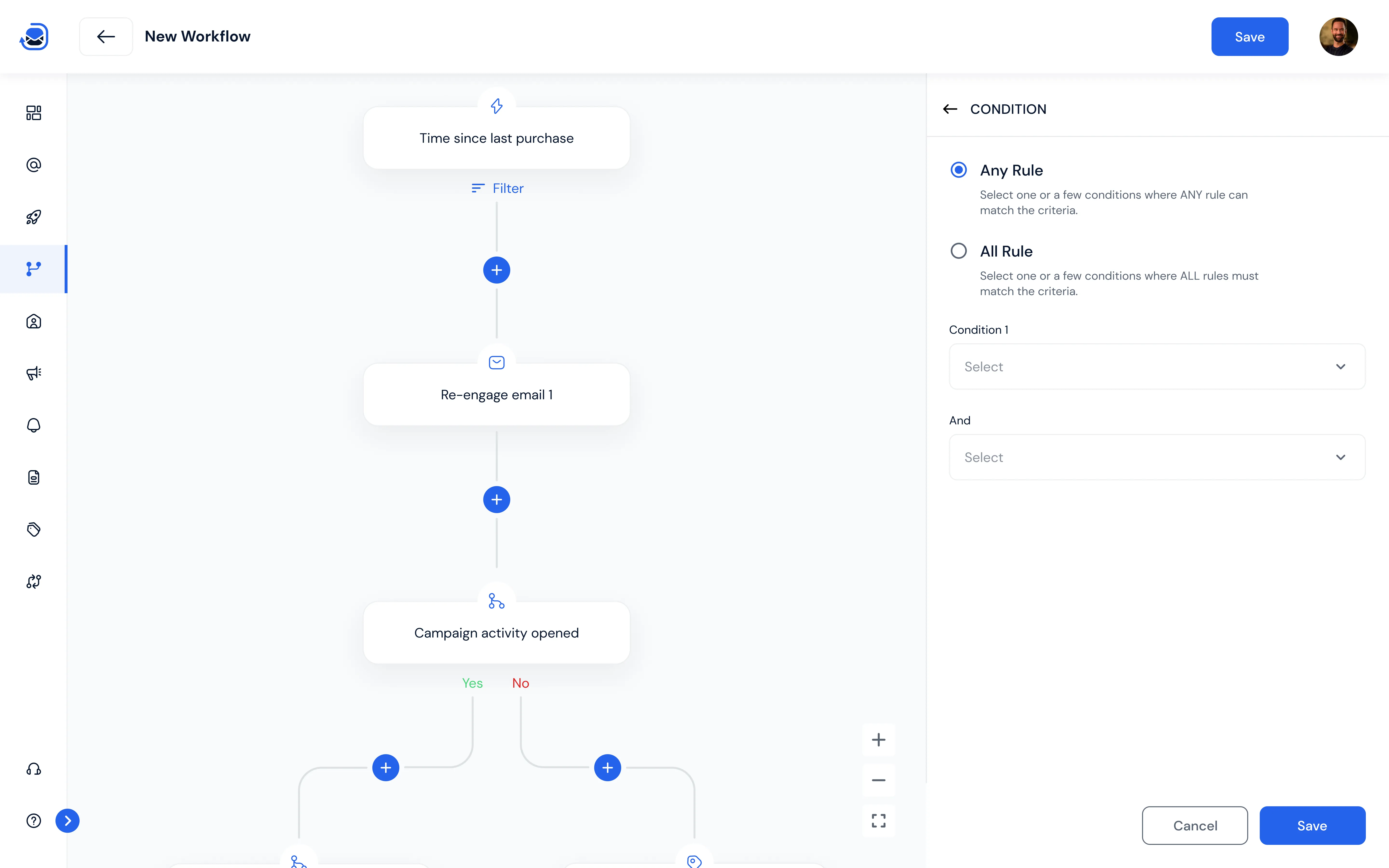Open the megaphone campaigns icon in sidebar
The width and height of the screenshot is (1389, 868).
click(34, 373)
